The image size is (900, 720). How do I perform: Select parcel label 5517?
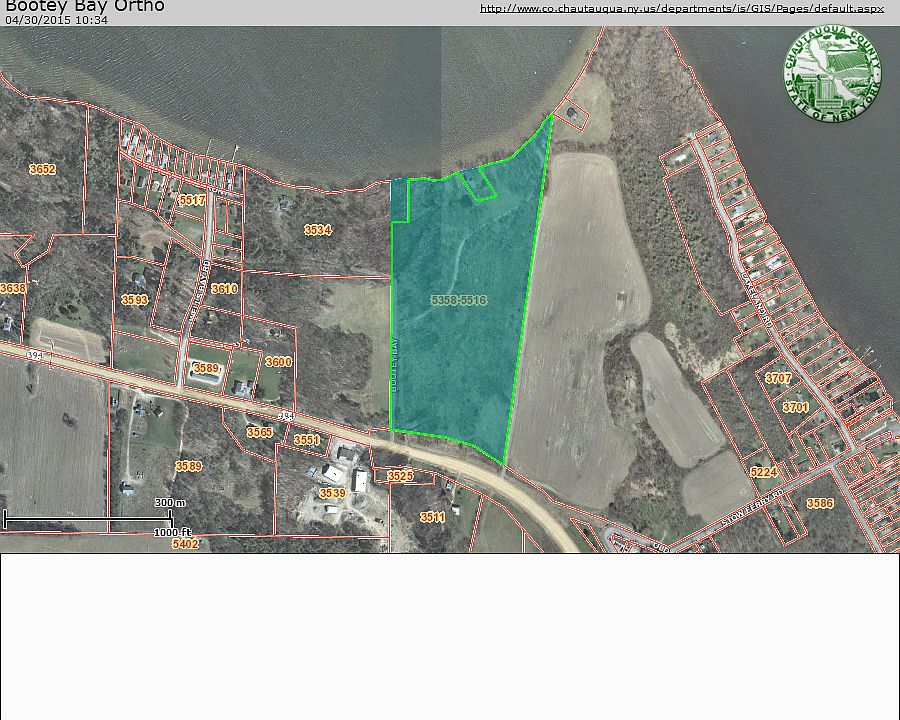coord(192,200)
